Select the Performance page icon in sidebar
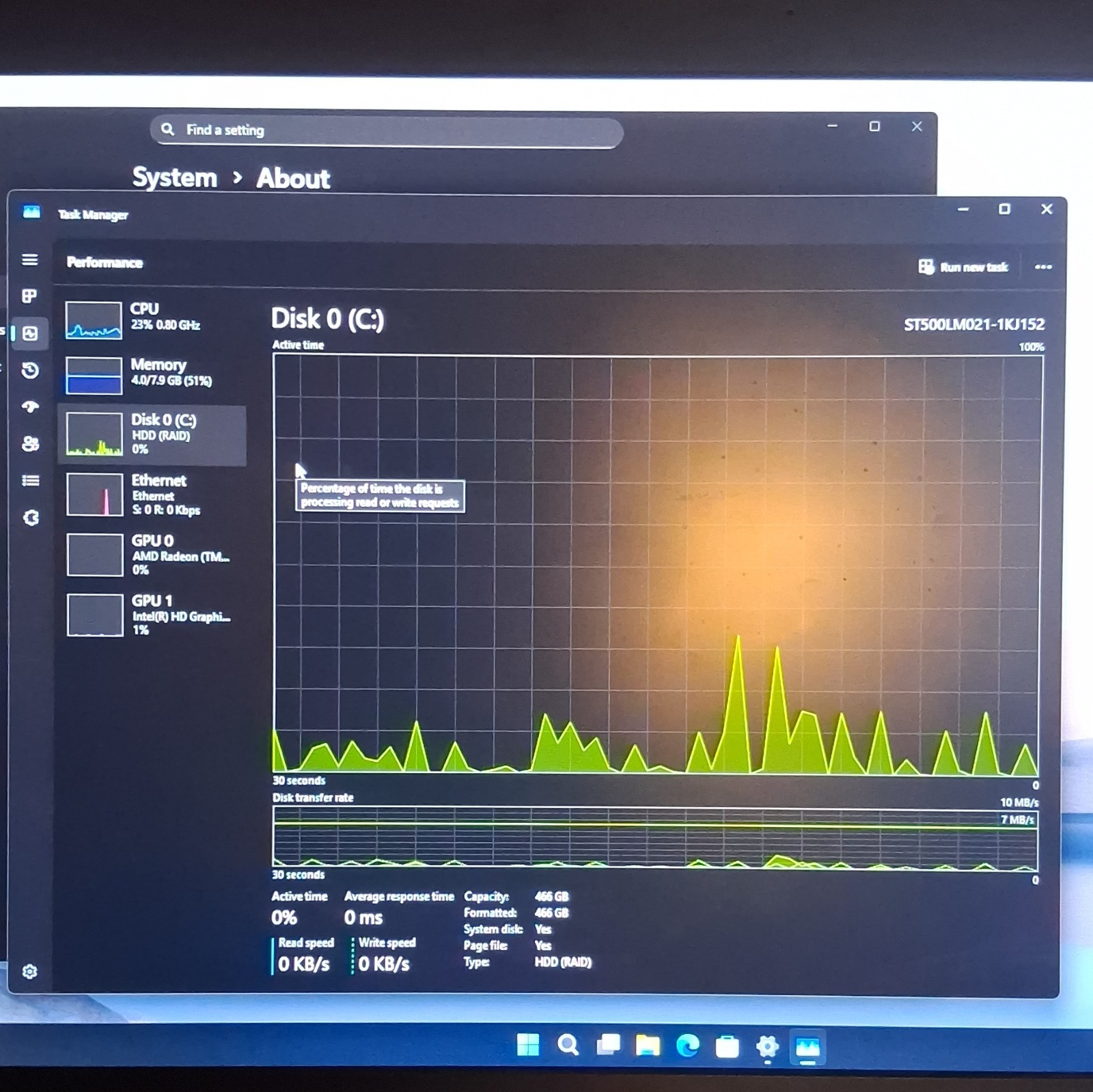This screenshot has height=1092, width=1093. pos(30,333)
